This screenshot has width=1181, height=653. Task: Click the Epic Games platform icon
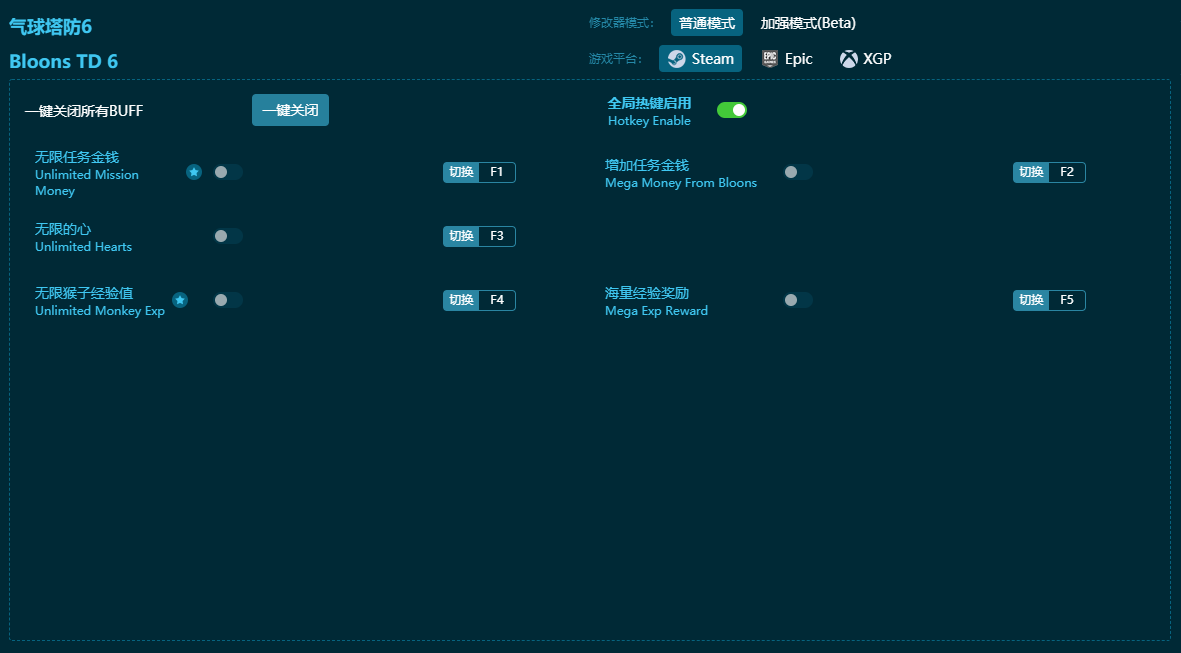coord(769,59)
